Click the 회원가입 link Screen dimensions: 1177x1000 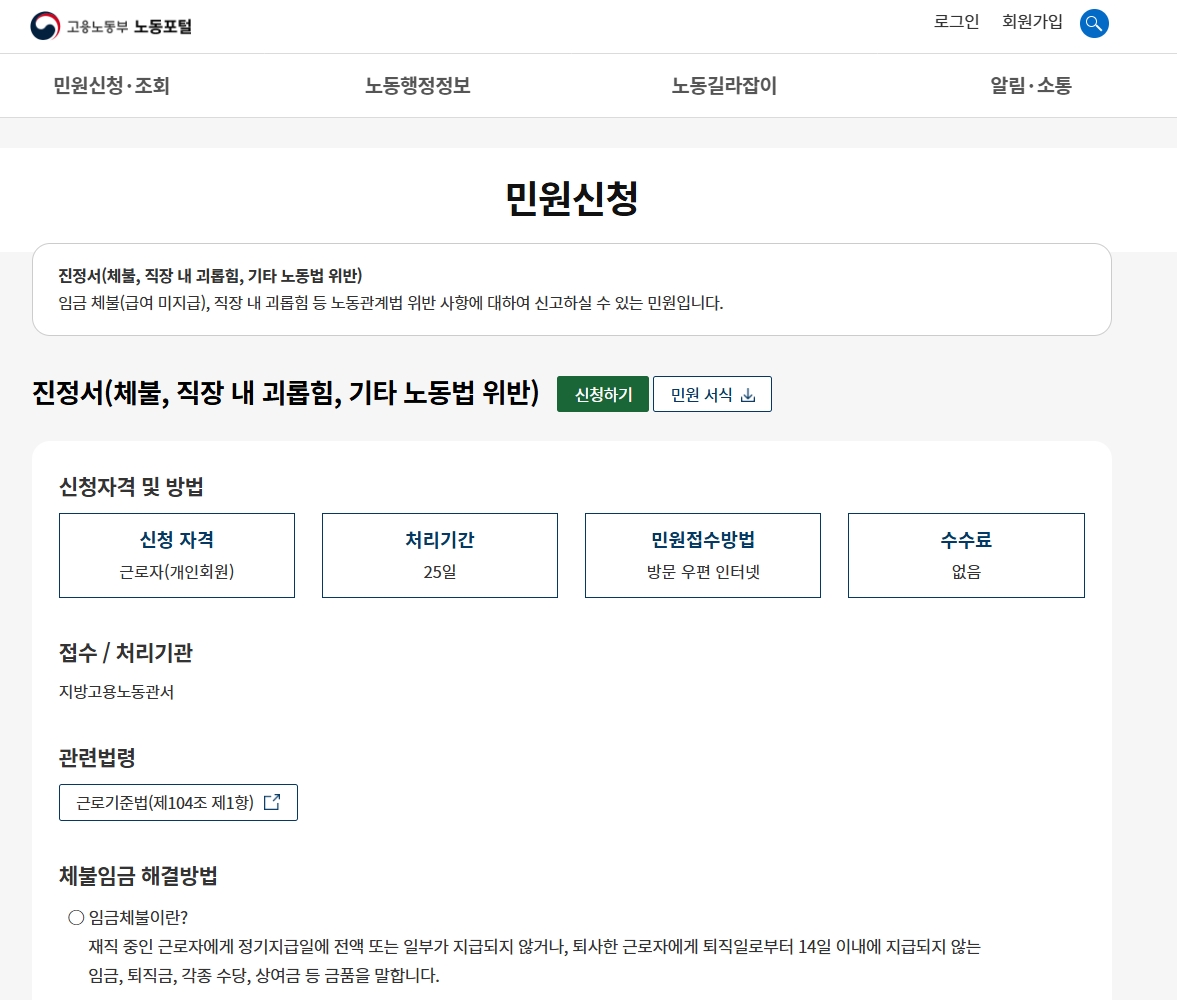(x=1034, y=23)
